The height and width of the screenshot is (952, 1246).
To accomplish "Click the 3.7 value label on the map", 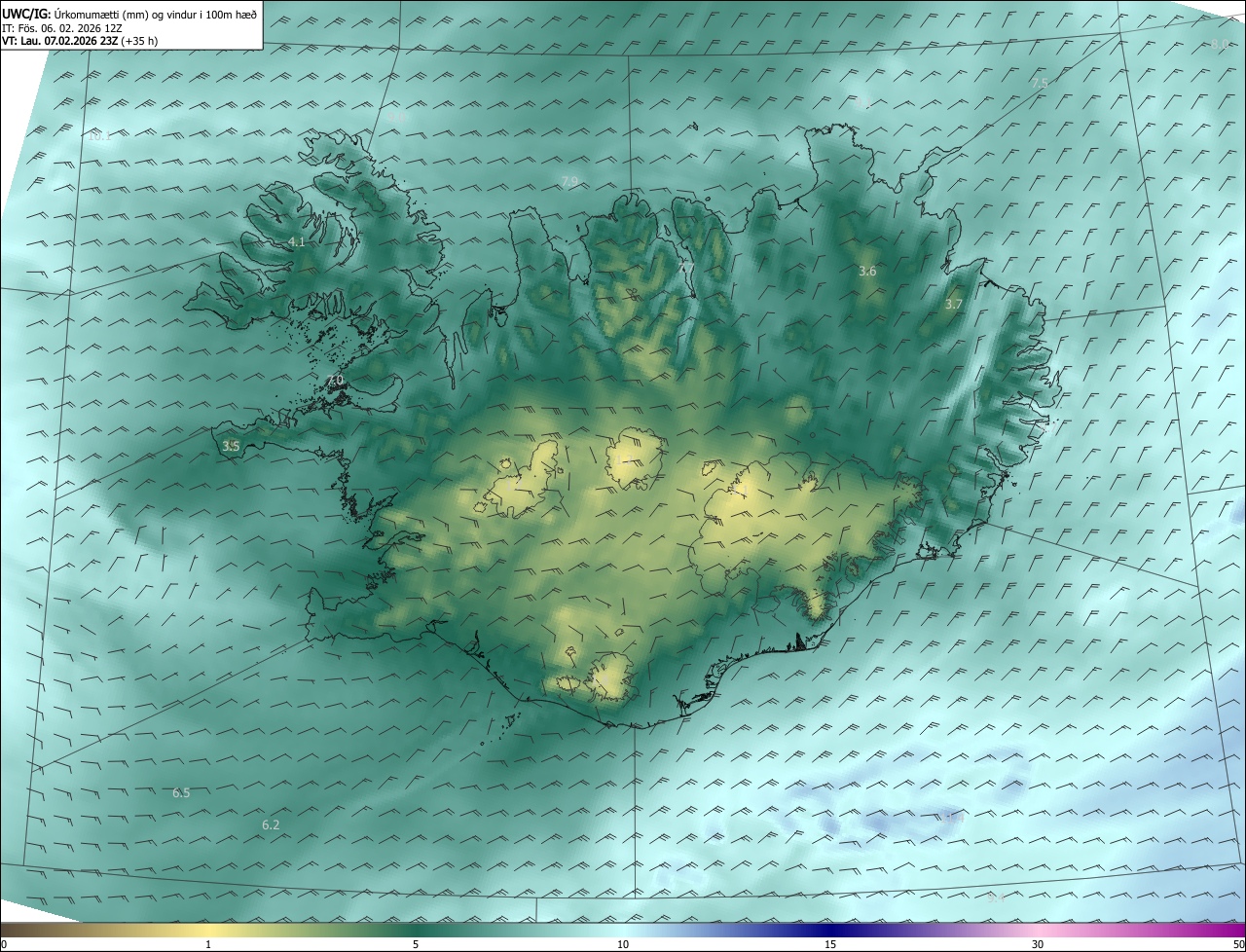I will click(954, 305).
